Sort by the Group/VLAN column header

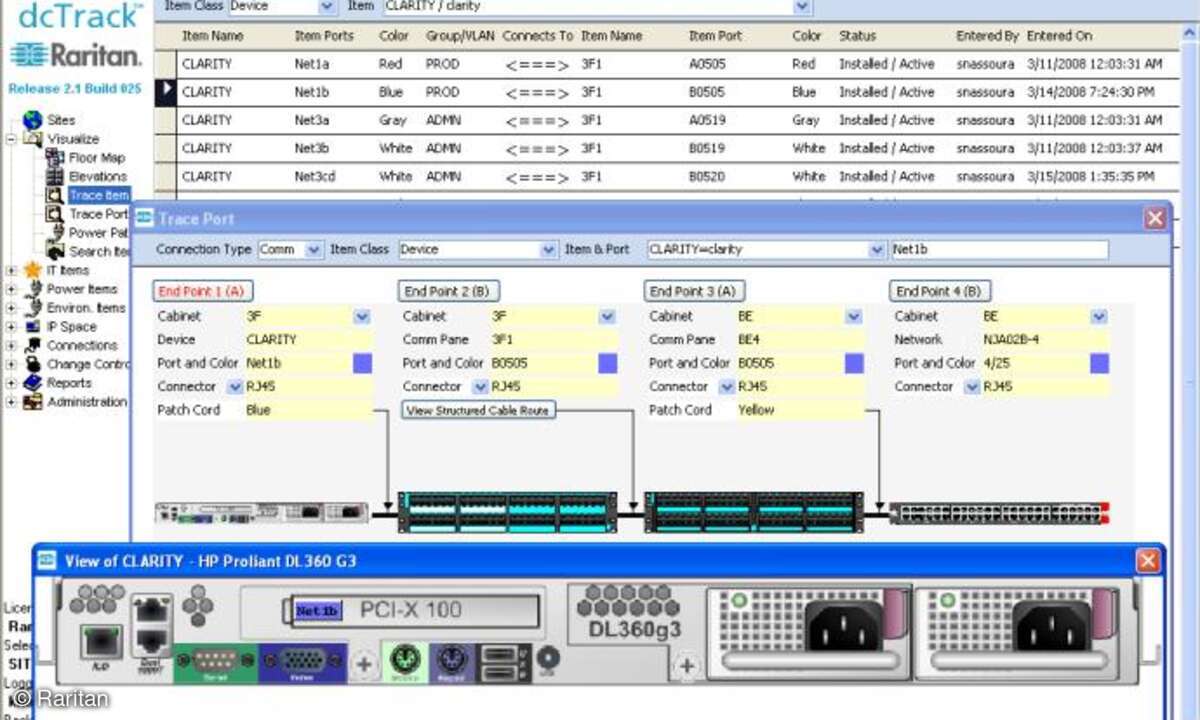pyautogui.click(x=460, y=36)
